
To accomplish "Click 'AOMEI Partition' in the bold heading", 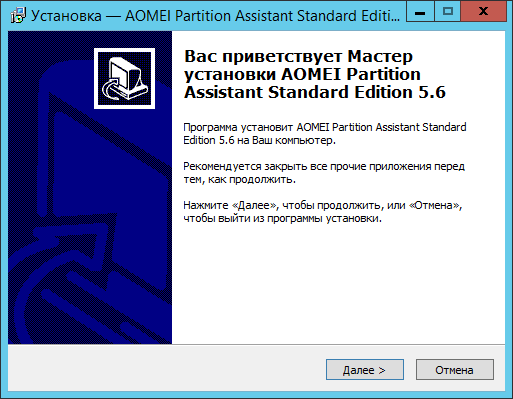I will click(351, 74).
